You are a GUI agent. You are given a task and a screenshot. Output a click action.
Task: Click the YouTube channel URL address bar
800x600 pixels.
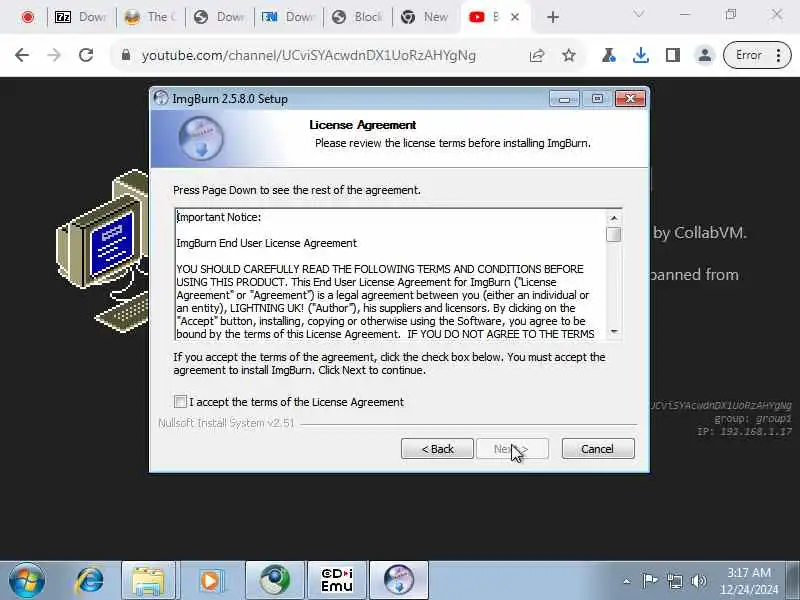(309, 55)
